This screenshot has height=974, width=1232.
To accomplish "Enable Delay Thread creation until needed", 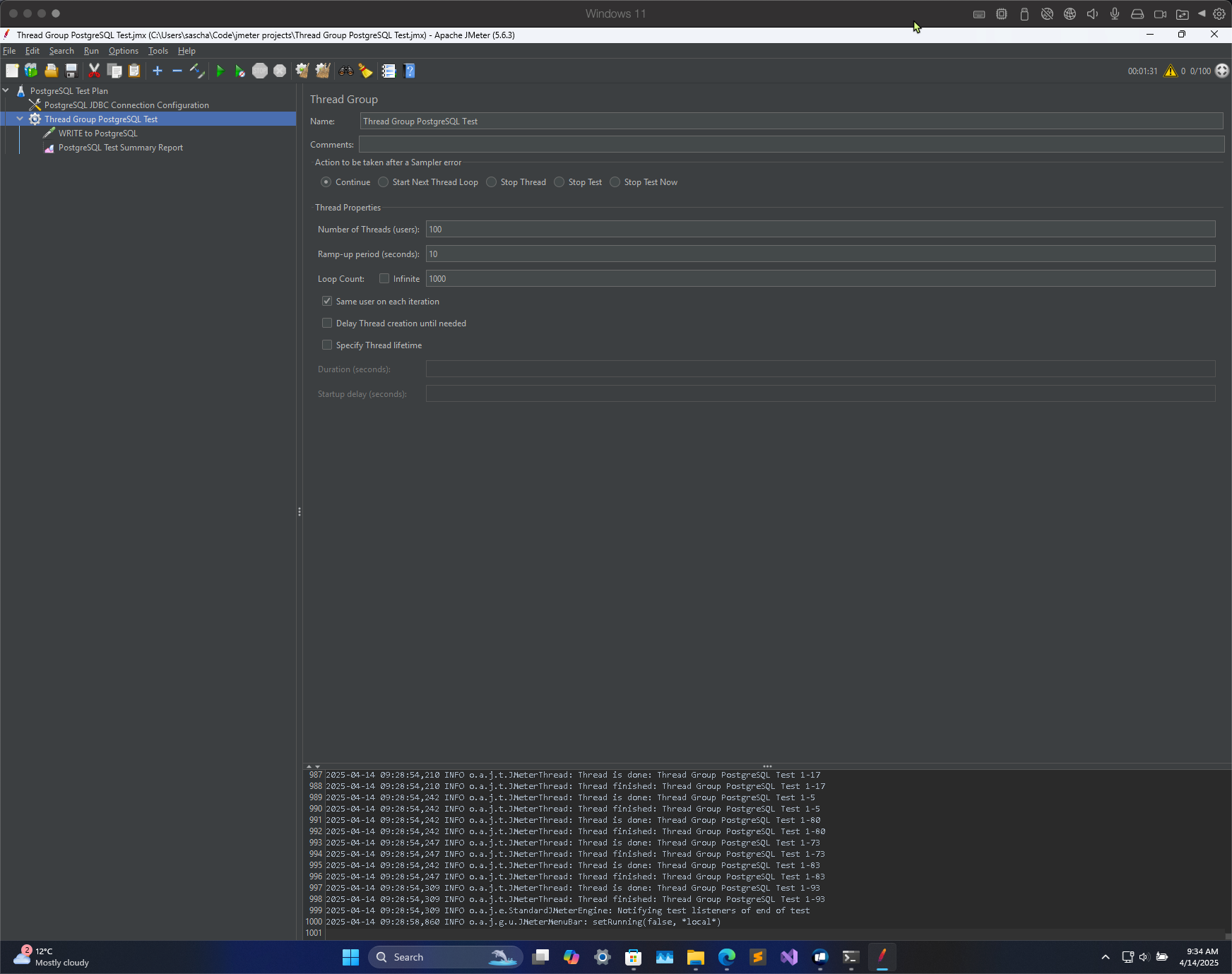I will click(327, 323).
